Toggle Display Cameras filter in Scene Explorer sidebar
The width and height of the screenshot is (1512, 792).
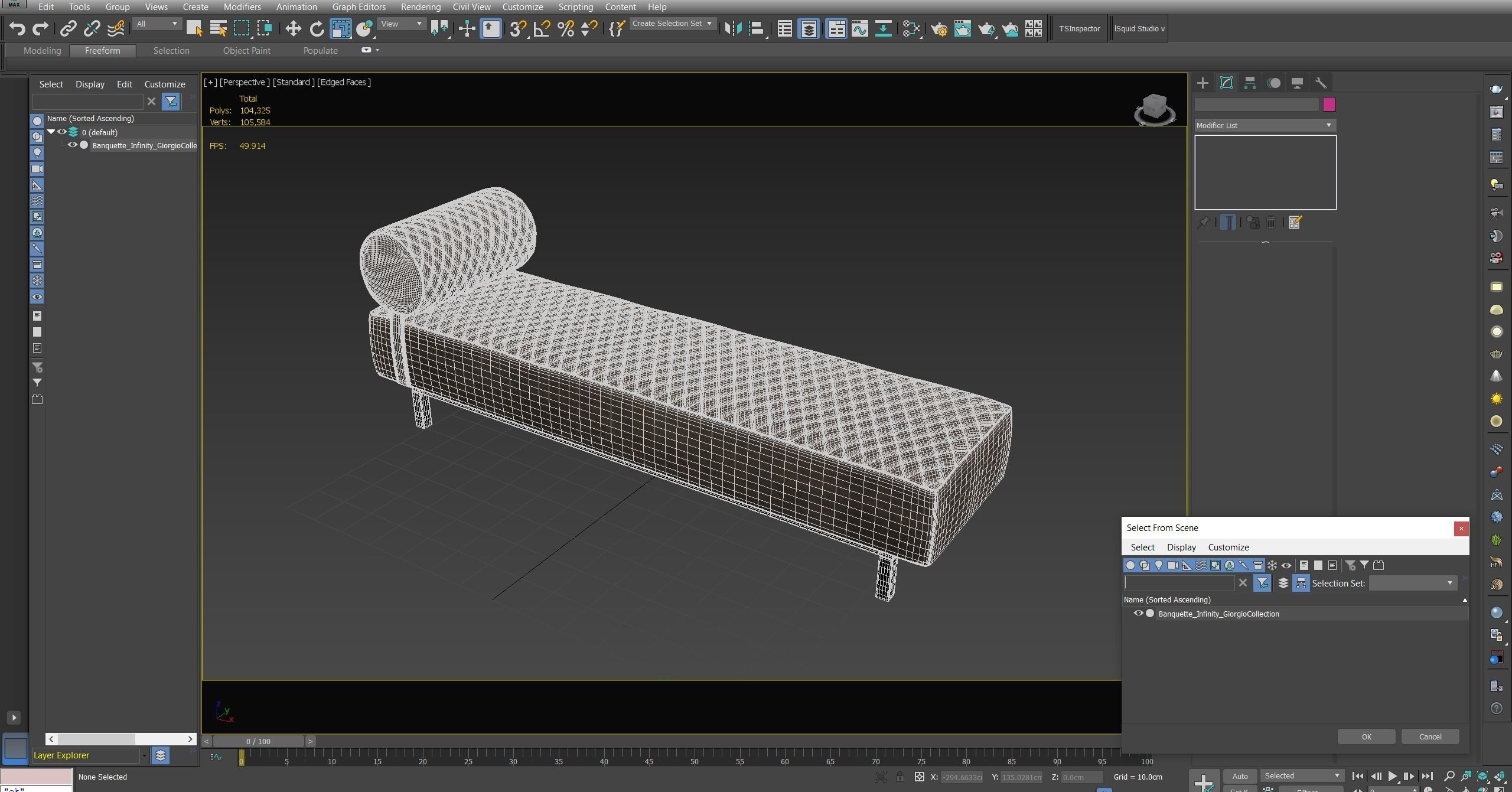click(x=37, y=169)
